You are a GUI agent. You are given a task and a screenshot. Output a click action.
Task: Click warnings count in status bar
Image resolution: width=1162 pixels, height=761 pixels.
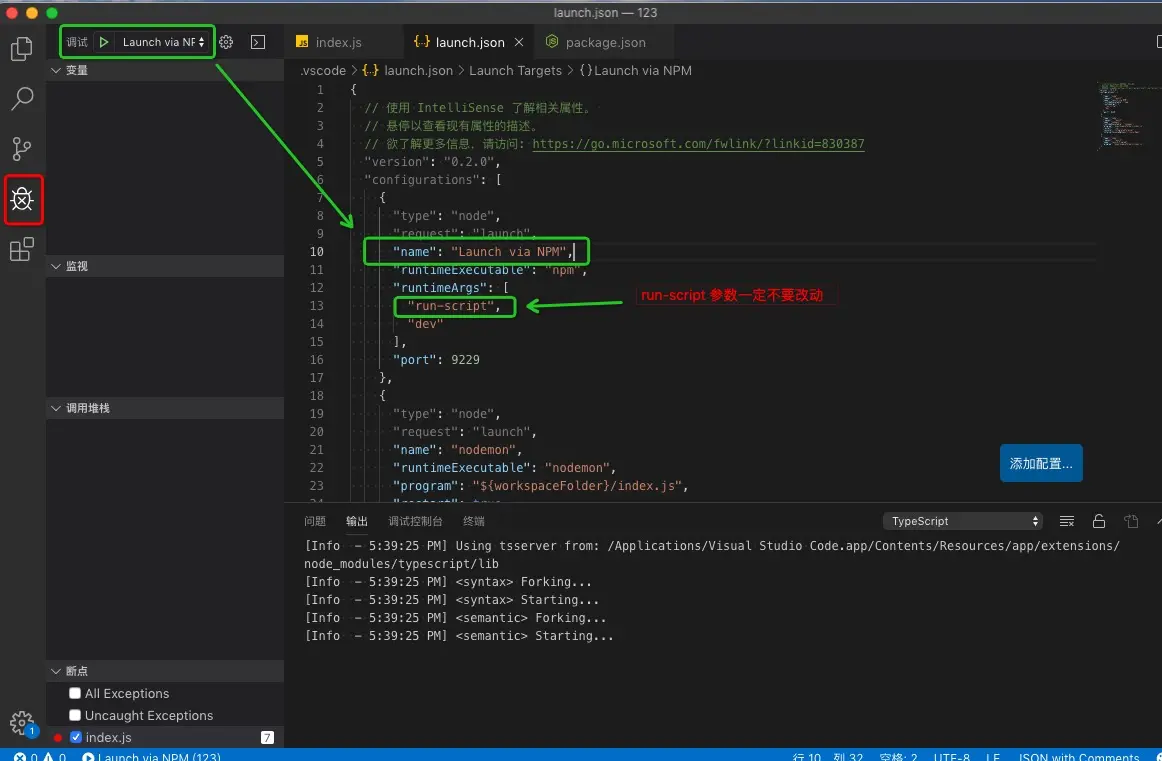tap(55, 757)
